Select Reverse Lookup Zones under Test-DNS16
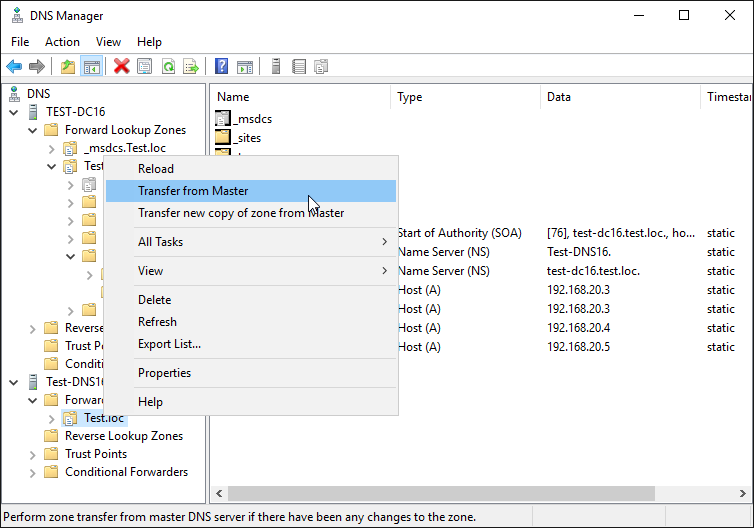 pyautogui.click(x=124, y=436)
